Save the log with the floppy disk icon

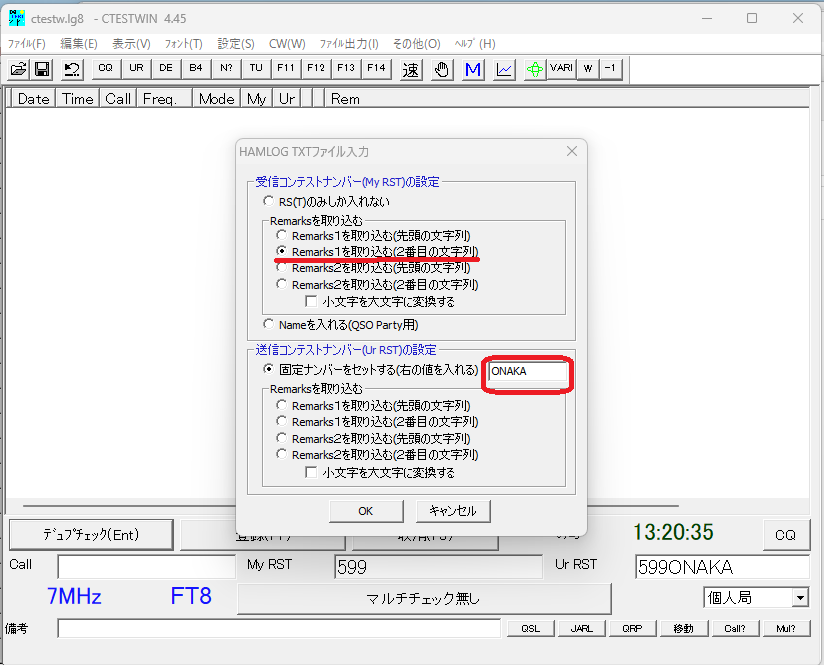(x=42, y=69)
